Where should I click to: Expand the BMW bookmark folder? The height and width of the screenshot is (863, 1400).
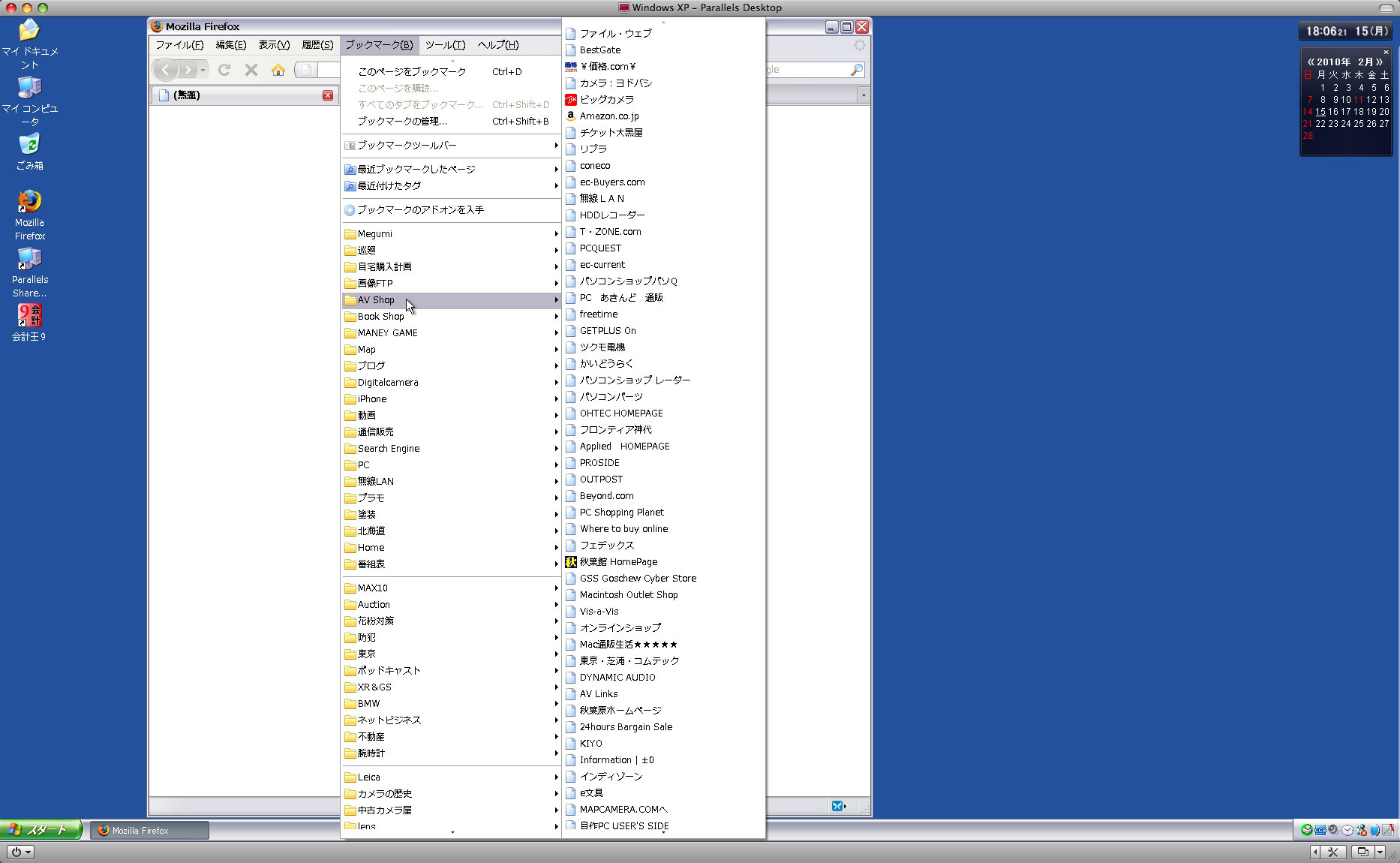click(x=451, y=703)
